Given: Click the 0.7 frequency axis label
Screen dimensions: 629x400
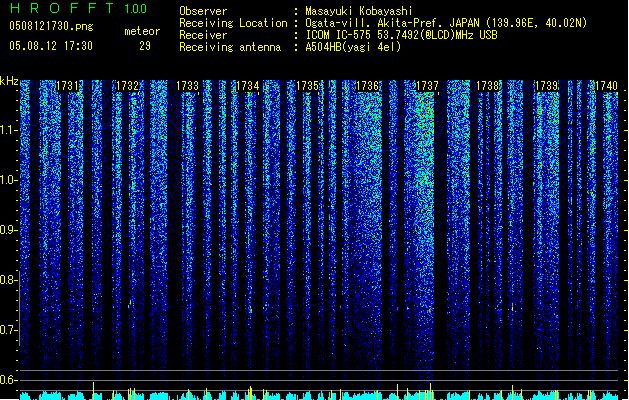Looking at the screenshot, I should [x=8, y=330].
